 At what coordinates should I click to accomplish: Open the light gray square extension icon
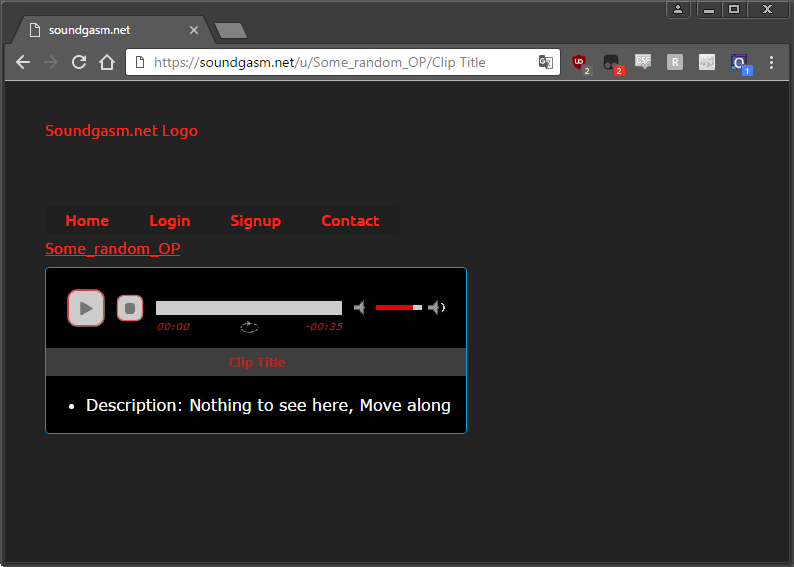(x=707, y=62)
